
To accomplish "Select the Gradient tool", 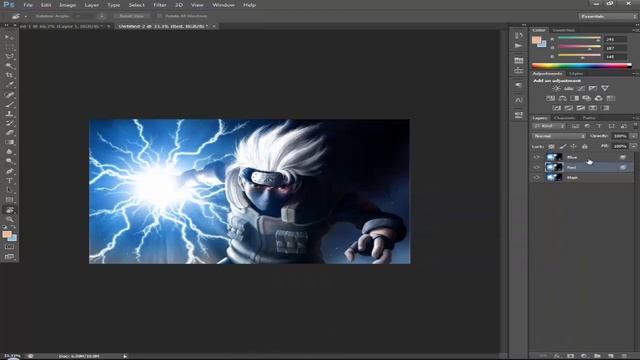I will [x=9, y=142].
